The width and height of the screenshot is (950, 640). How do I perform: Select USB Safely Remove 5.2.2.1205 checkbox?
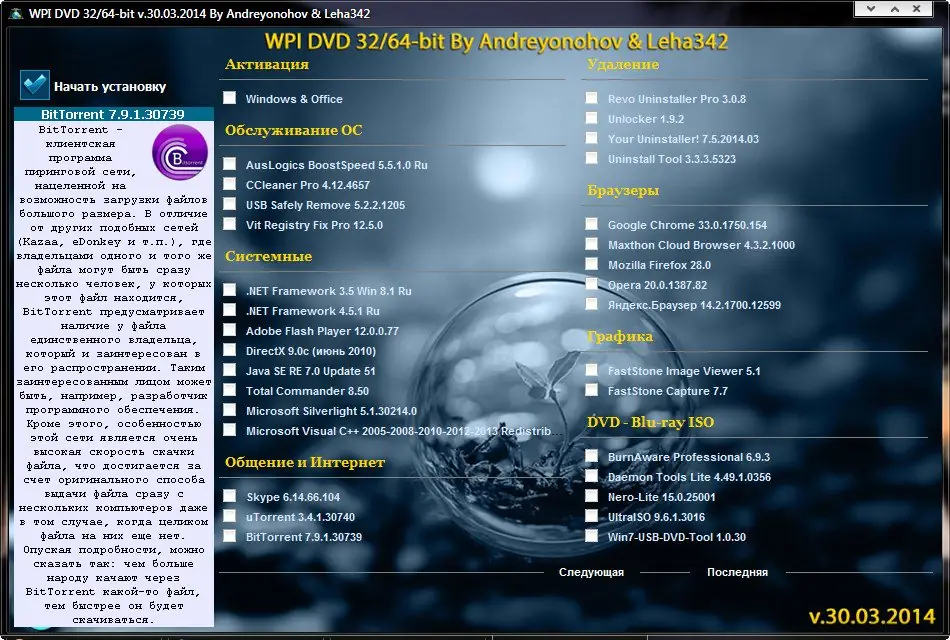[x=230, y=204]
